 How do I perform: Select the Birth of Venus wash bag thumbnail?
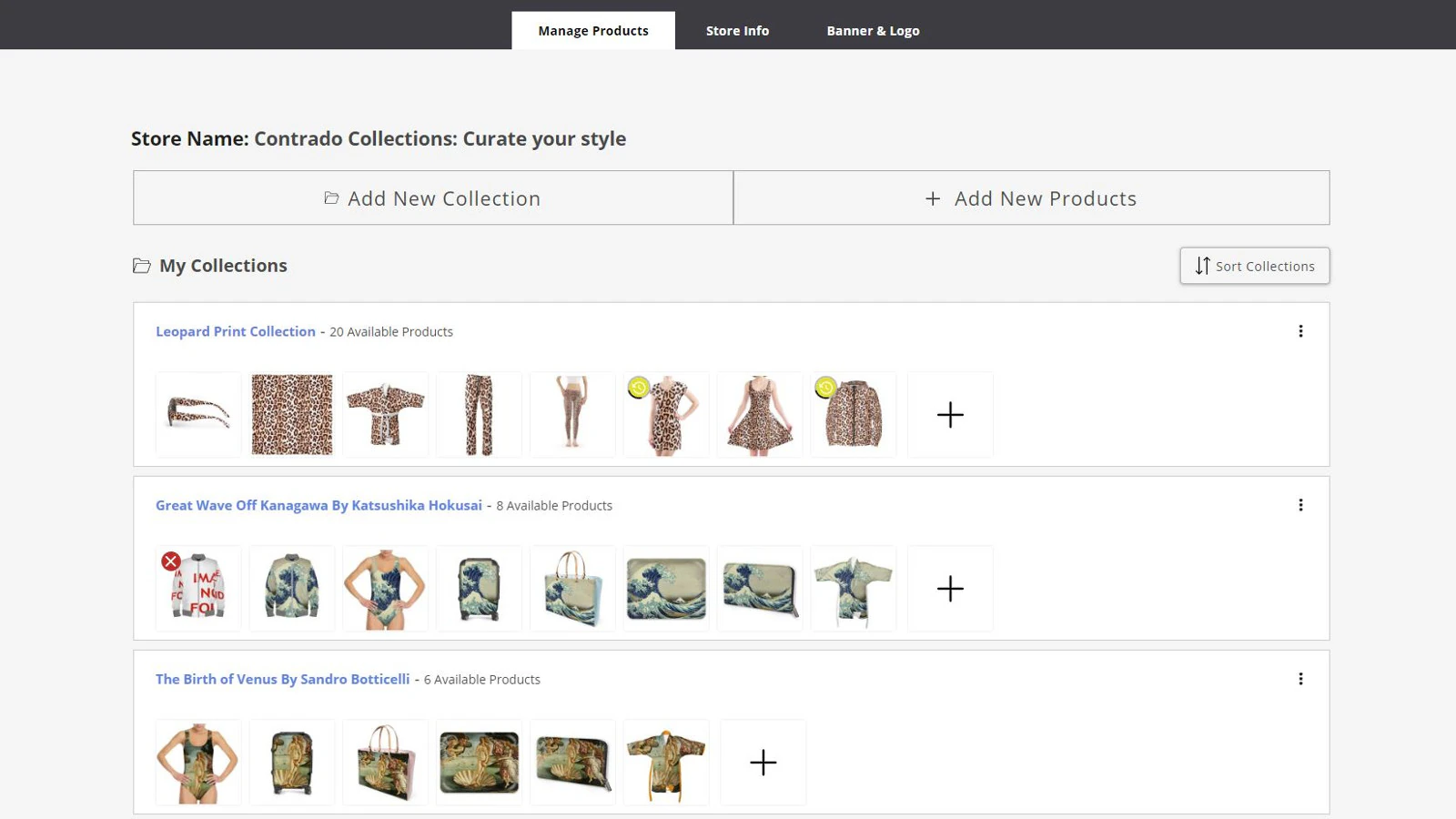click(480, 763)
